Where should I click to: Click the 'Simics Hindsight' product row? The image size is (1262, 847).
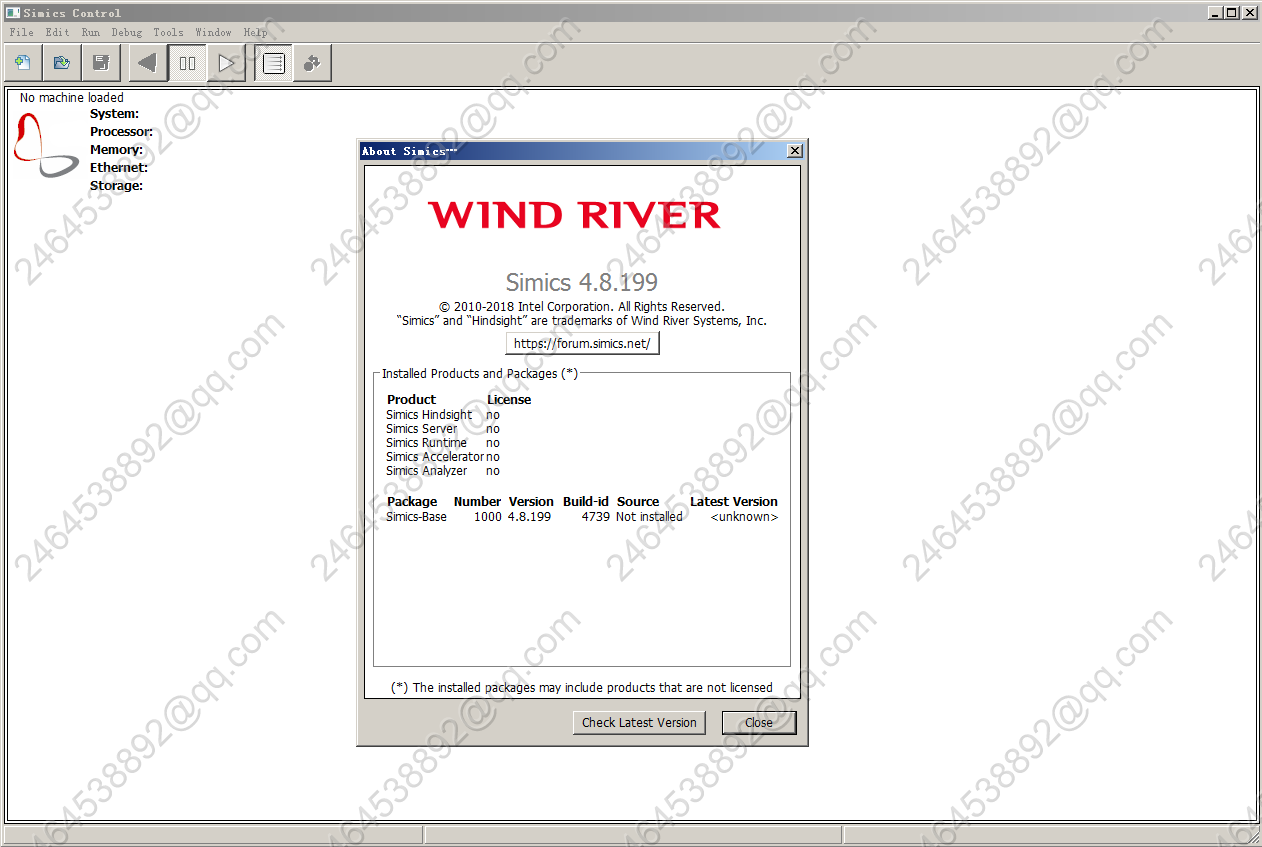pos(443,415)
